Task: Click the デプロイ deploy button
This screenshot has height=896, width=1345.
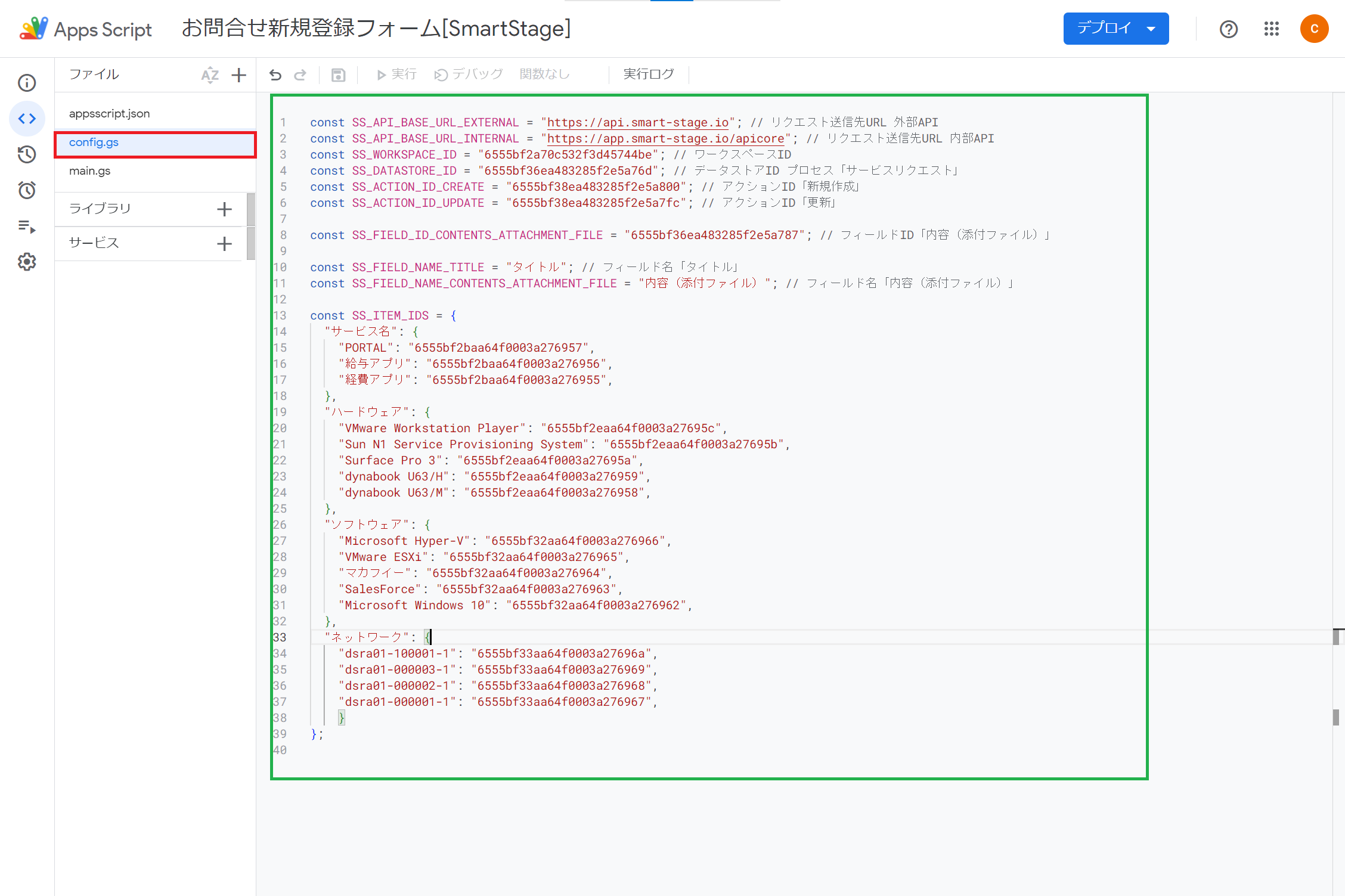Action: 1115,29
